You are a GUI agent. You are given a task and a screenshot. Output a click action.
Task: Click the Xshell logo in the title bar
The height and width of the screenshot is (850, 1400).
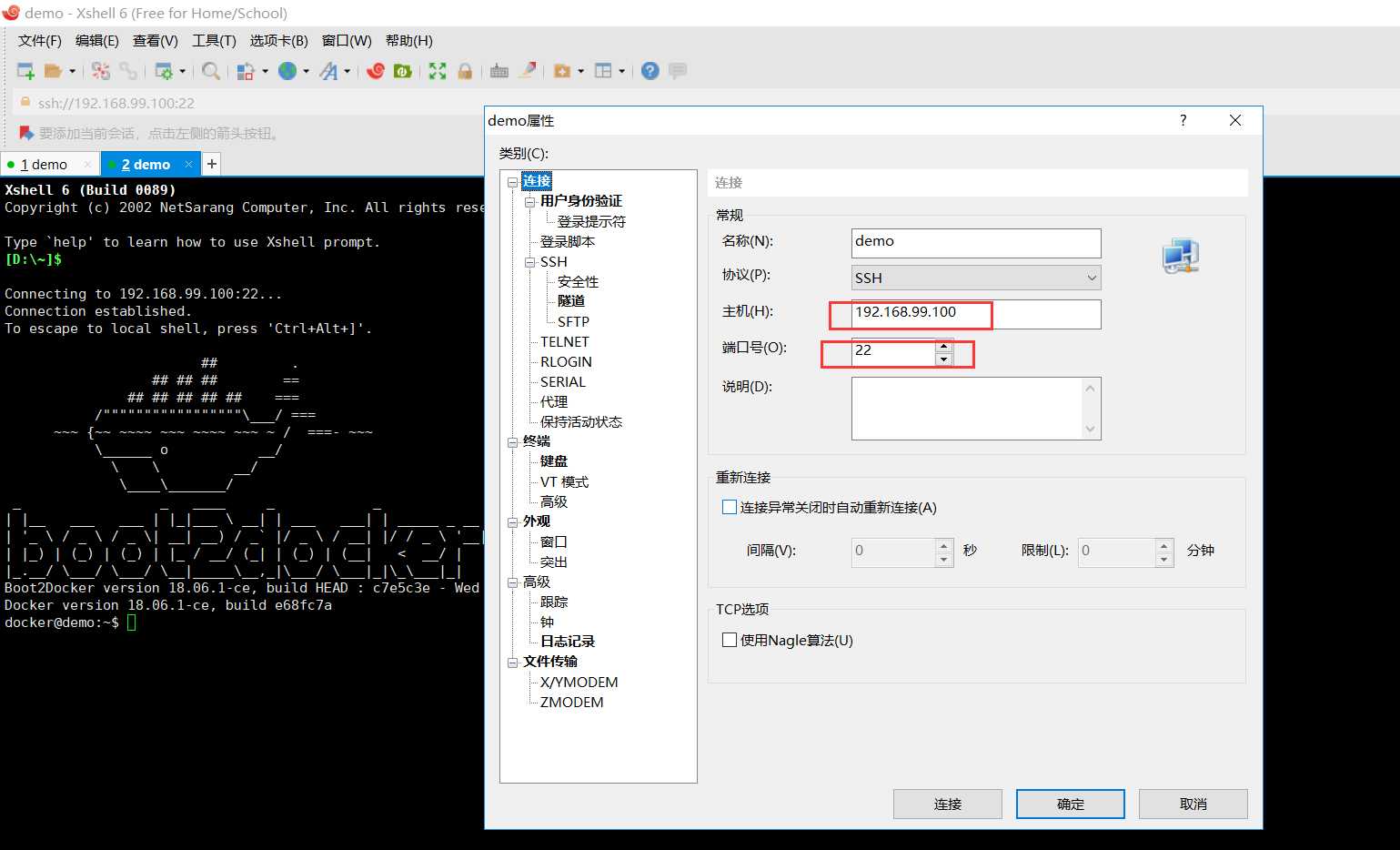11,13
